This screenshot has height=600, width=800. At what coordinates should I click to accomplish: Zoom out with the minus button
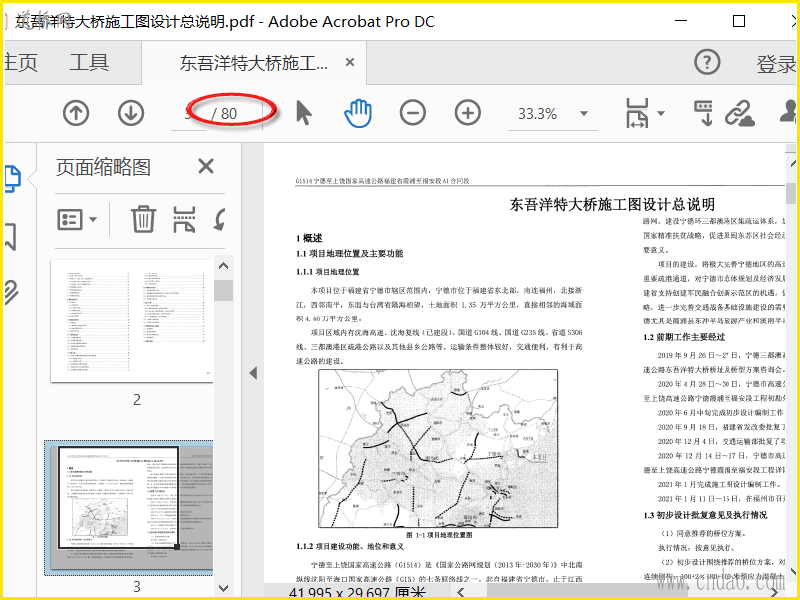(x=413, y=113)
